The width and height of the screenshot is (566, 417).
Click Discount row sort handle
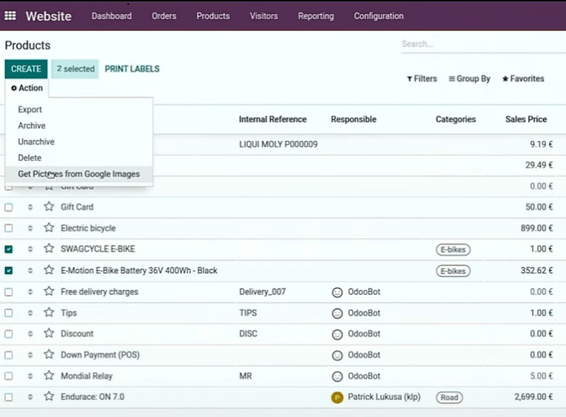(x=30, y=334)
